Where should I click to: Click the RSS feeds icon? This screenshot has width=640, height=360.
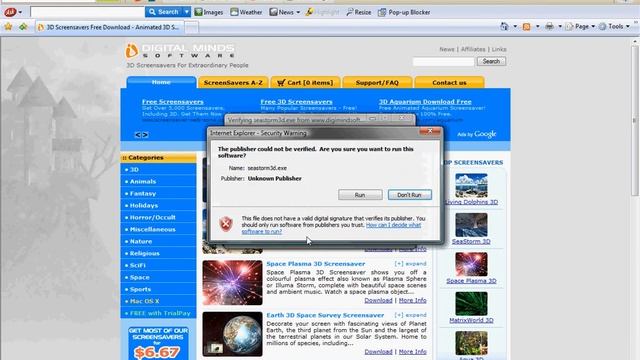[527, 27]
